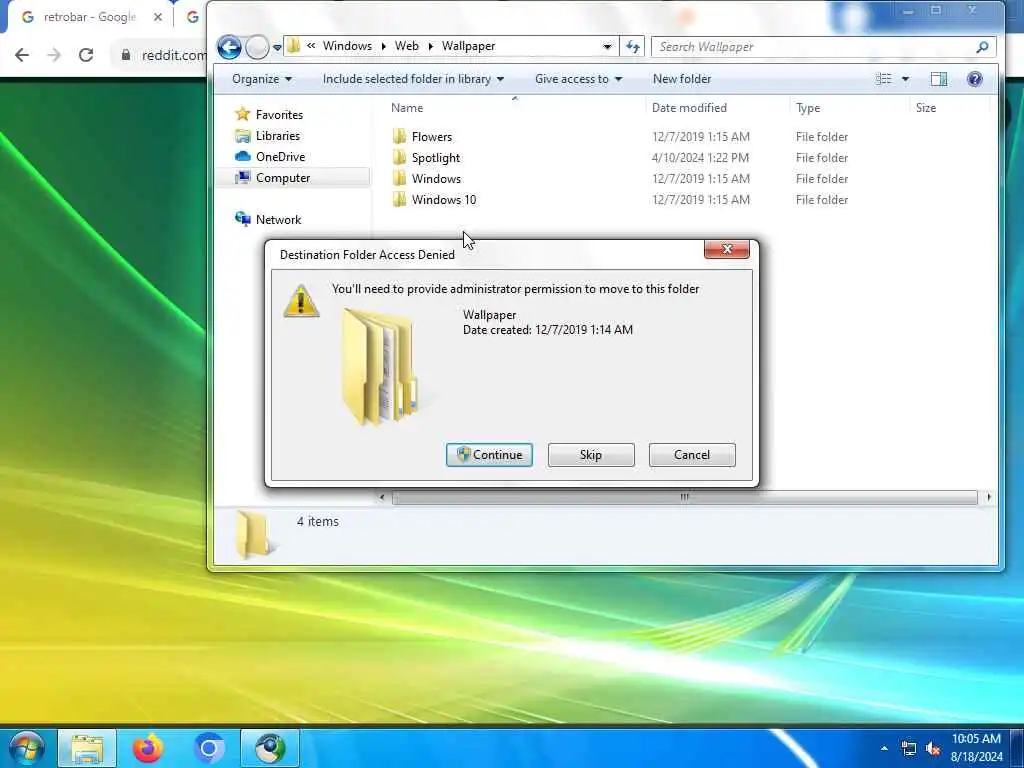Viewport: 1024px width, 768px height.
Task: Open Chromium from the taskbar
Action: (x=209, y=748)
